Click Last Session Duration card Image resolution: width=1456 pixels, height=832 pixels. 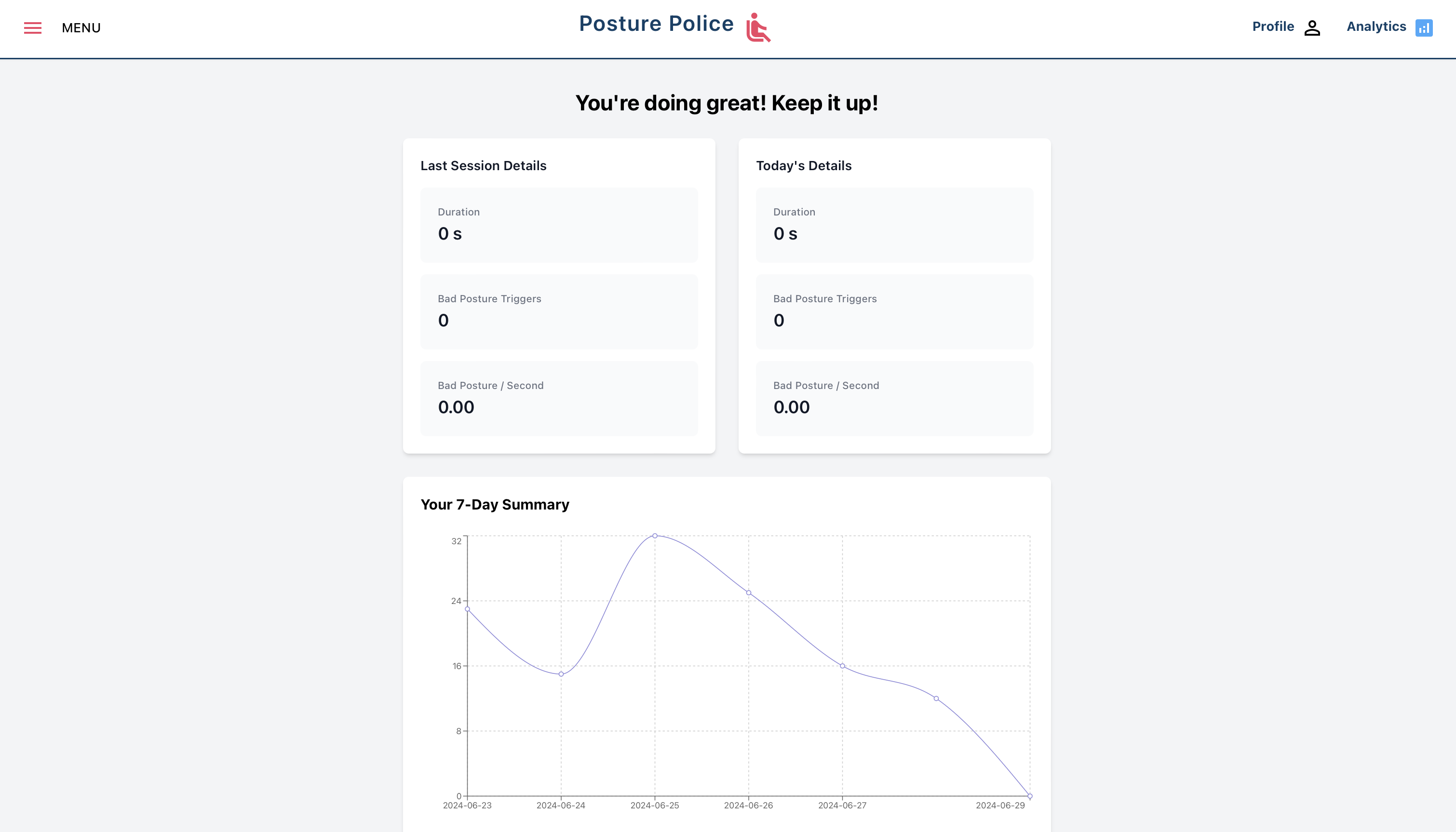coord(559,225)
